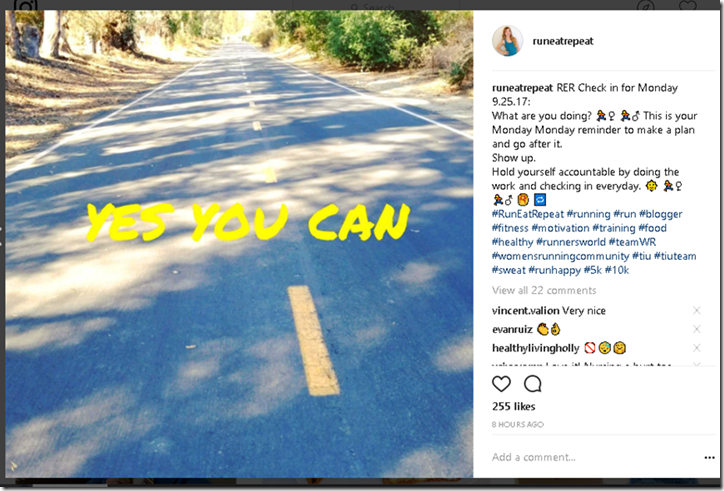Open the comment speech bubble icon
This screenshot has height=491, width=724.
(x=532, y=384)
